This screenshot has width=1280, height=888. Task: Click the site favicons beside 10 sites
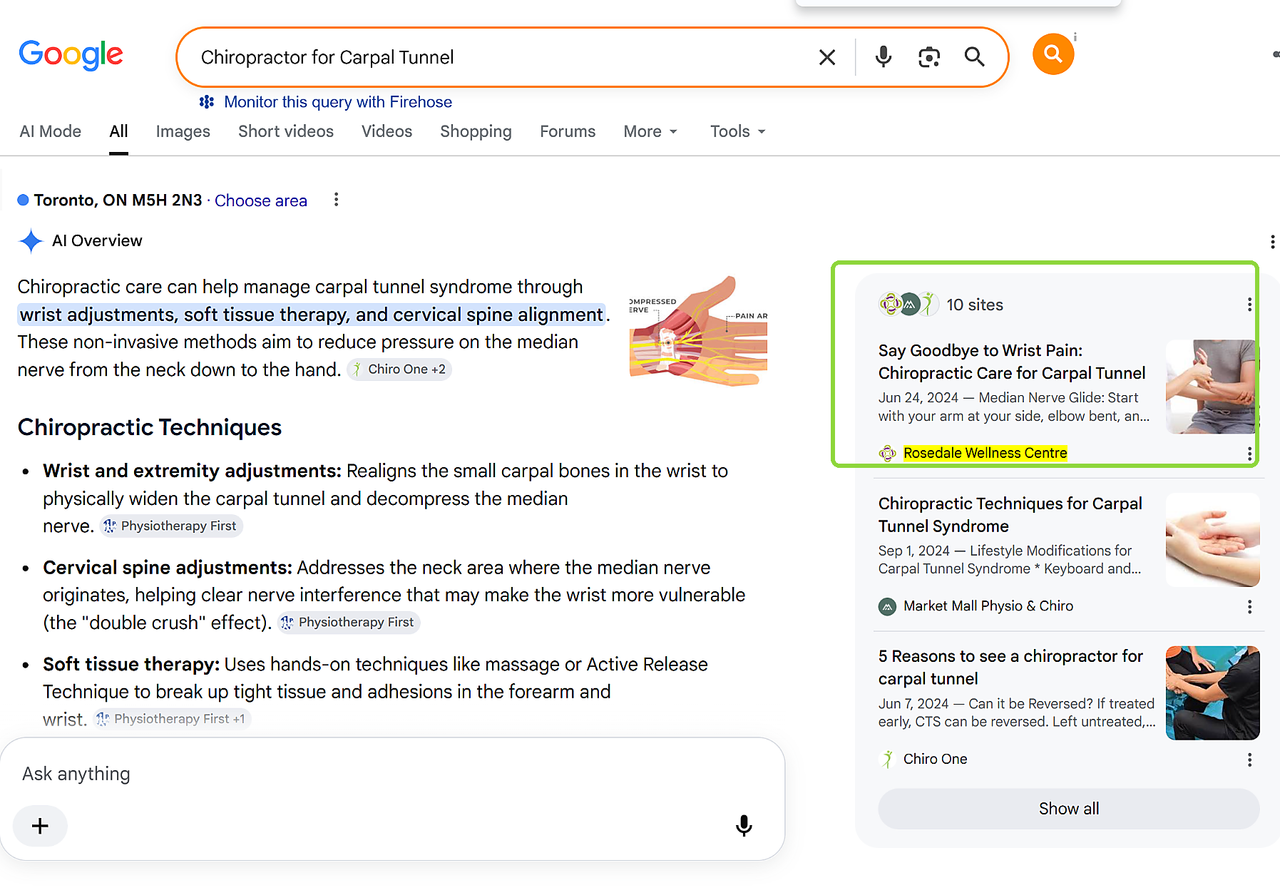(x=908, y=304)
